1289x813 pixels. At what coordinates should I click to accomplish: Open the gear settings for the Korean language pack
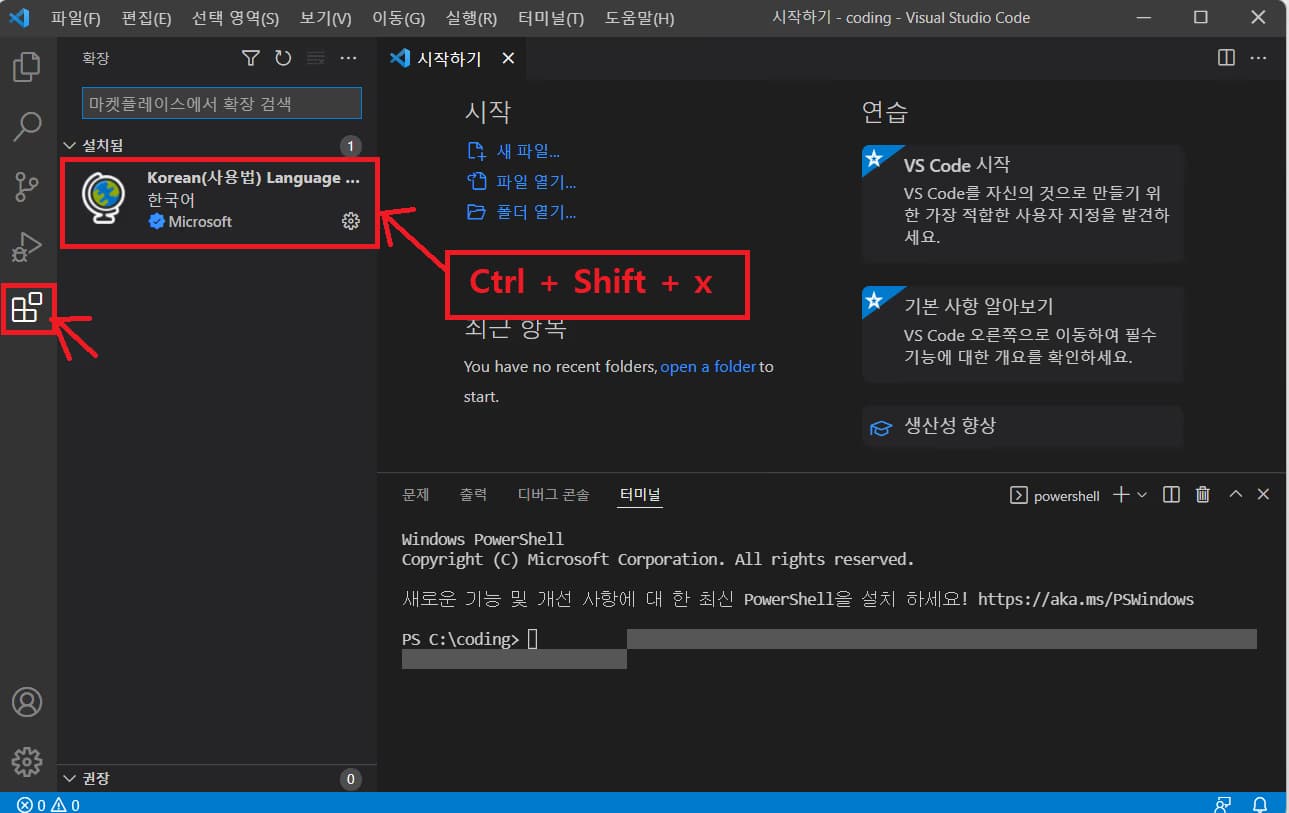pyautogui.click(x=350, y=221)
